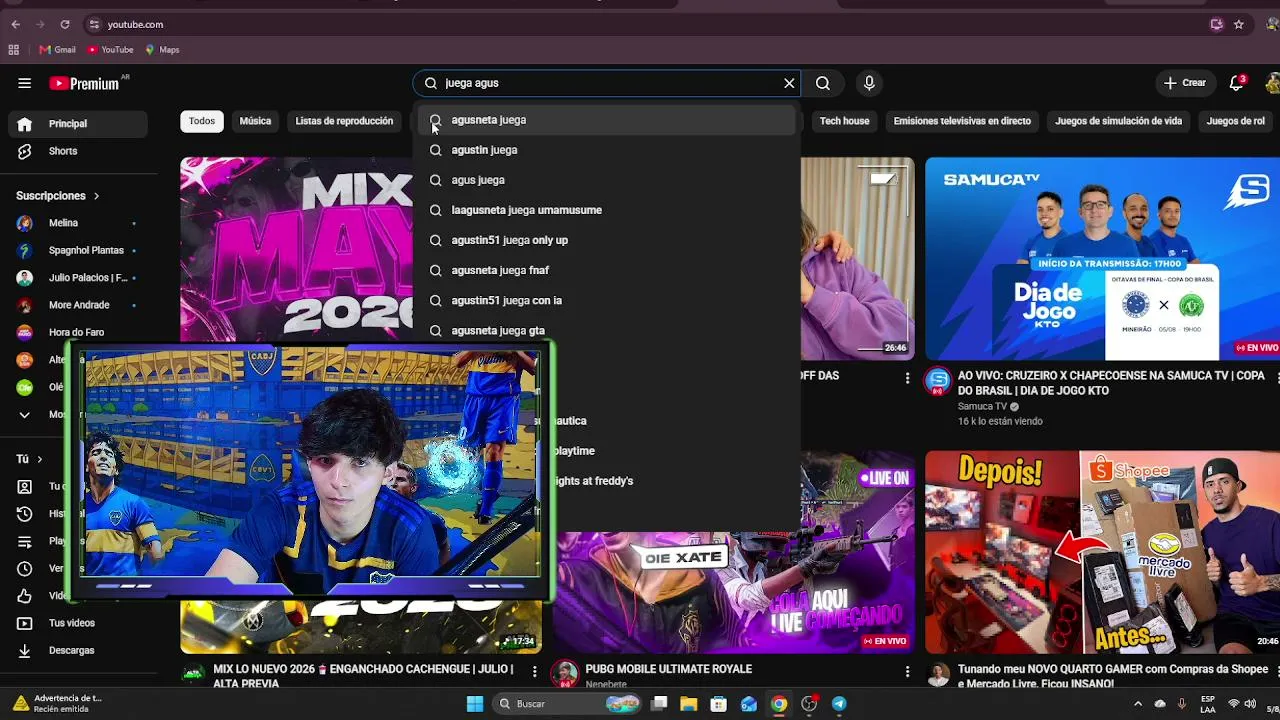The width and height of the screenshot is (1280, 720).
Task: Select the Emisiones televisivas en directo chip
Action: point(962,121)
